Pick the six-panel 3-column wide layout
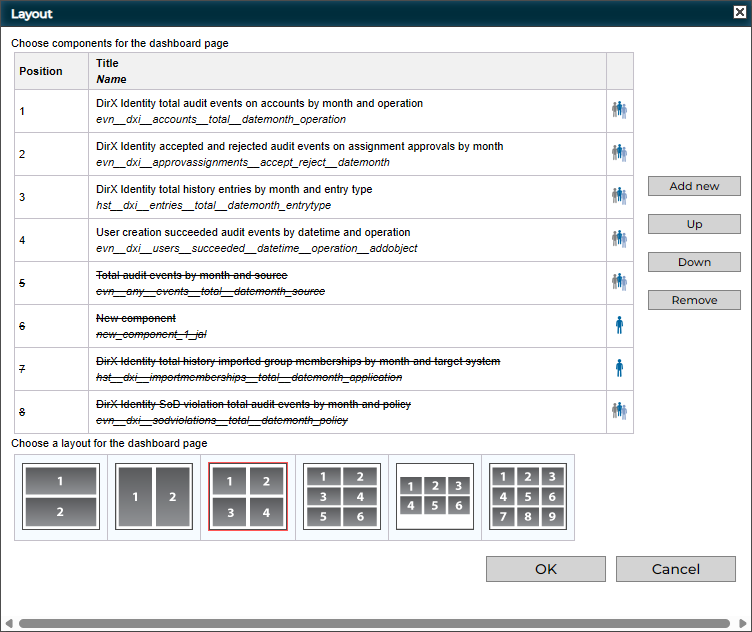 [x=435, y=497]
